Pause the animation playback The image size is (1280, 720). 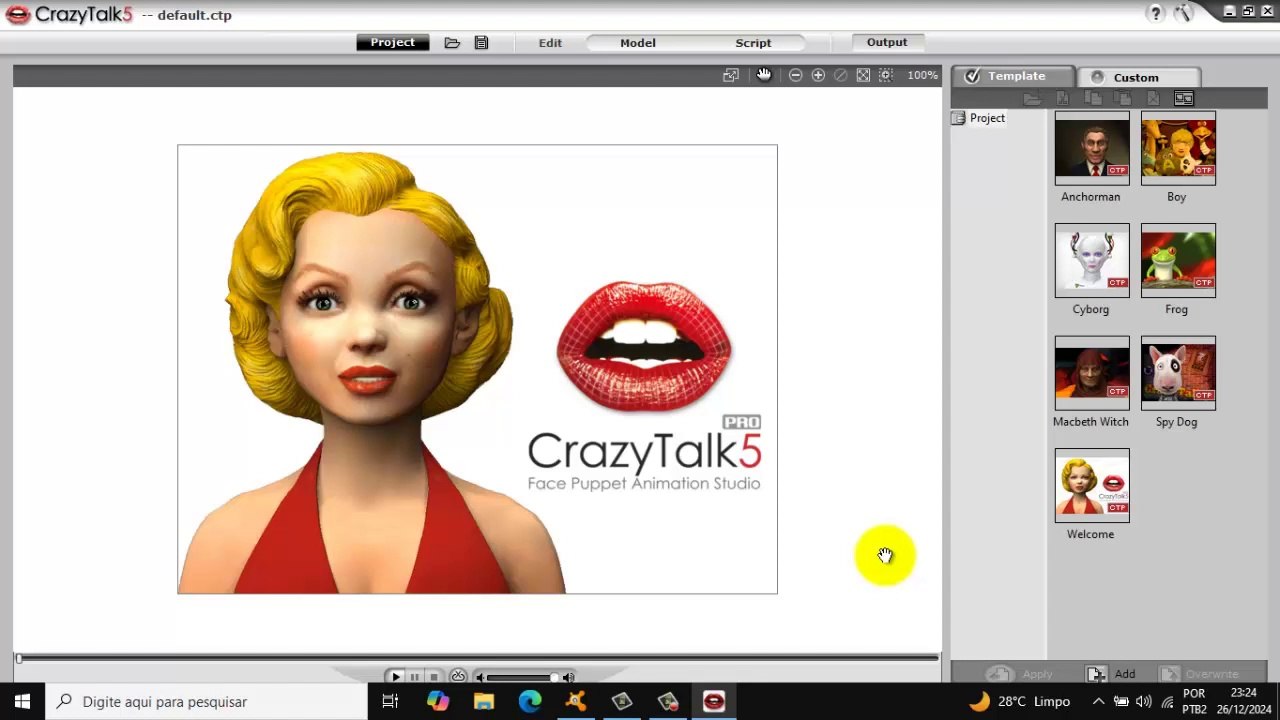pos(414,677)
